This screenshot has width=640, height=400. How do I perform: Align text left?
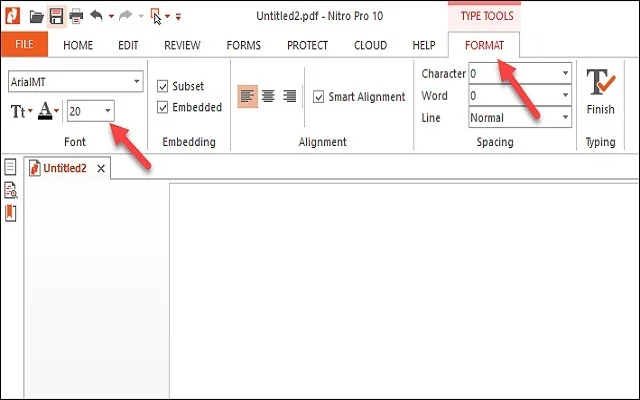[x=247, y=96]
